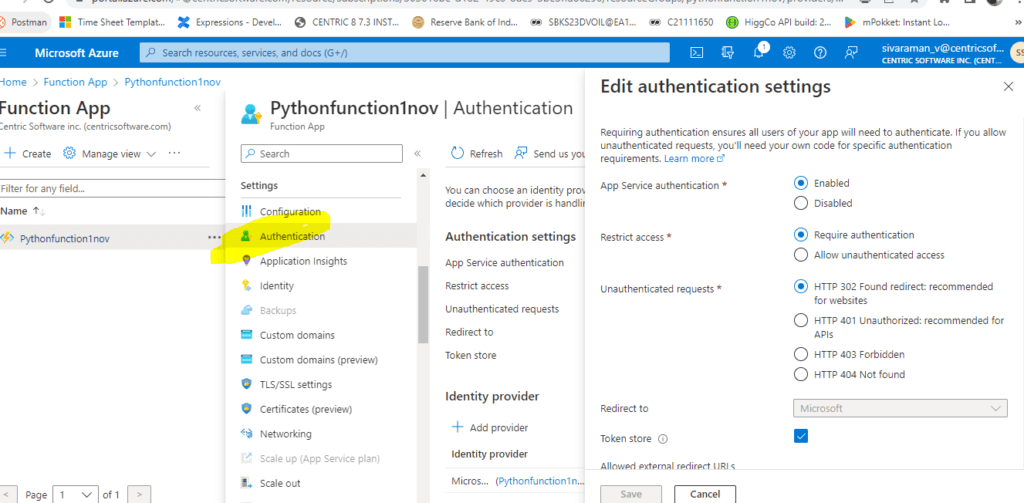Select HTTP 302 Found redirect option

(x=801, y=286)
